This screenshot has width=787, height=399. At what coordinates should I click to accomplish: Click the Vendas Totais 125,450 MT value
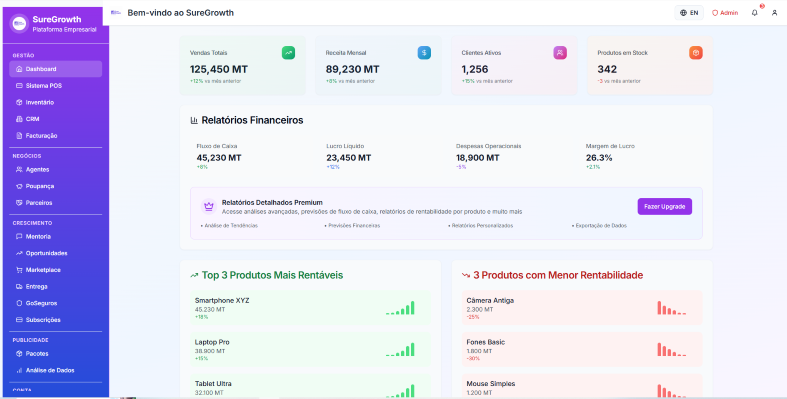coord(219,69)
